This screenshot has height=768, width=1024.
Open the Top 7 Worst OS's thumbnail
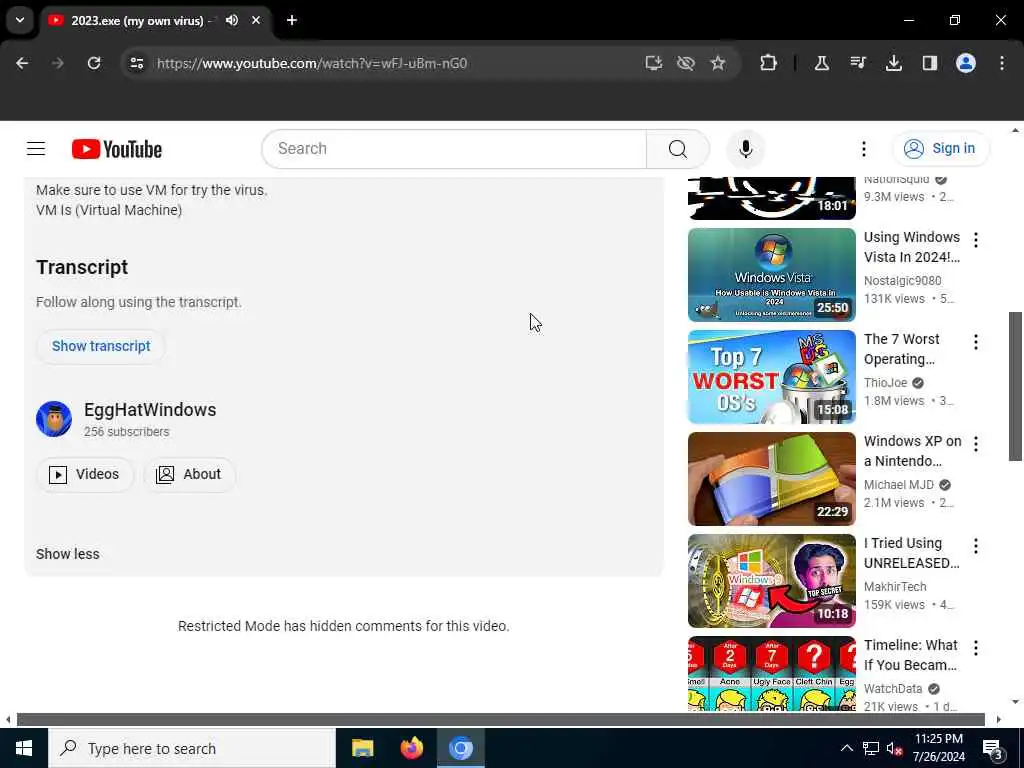tap(771, 377)
